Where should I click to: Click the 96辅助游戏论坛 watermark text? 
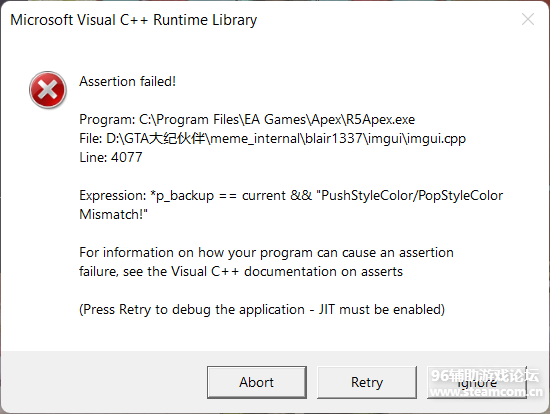(485, 375)
